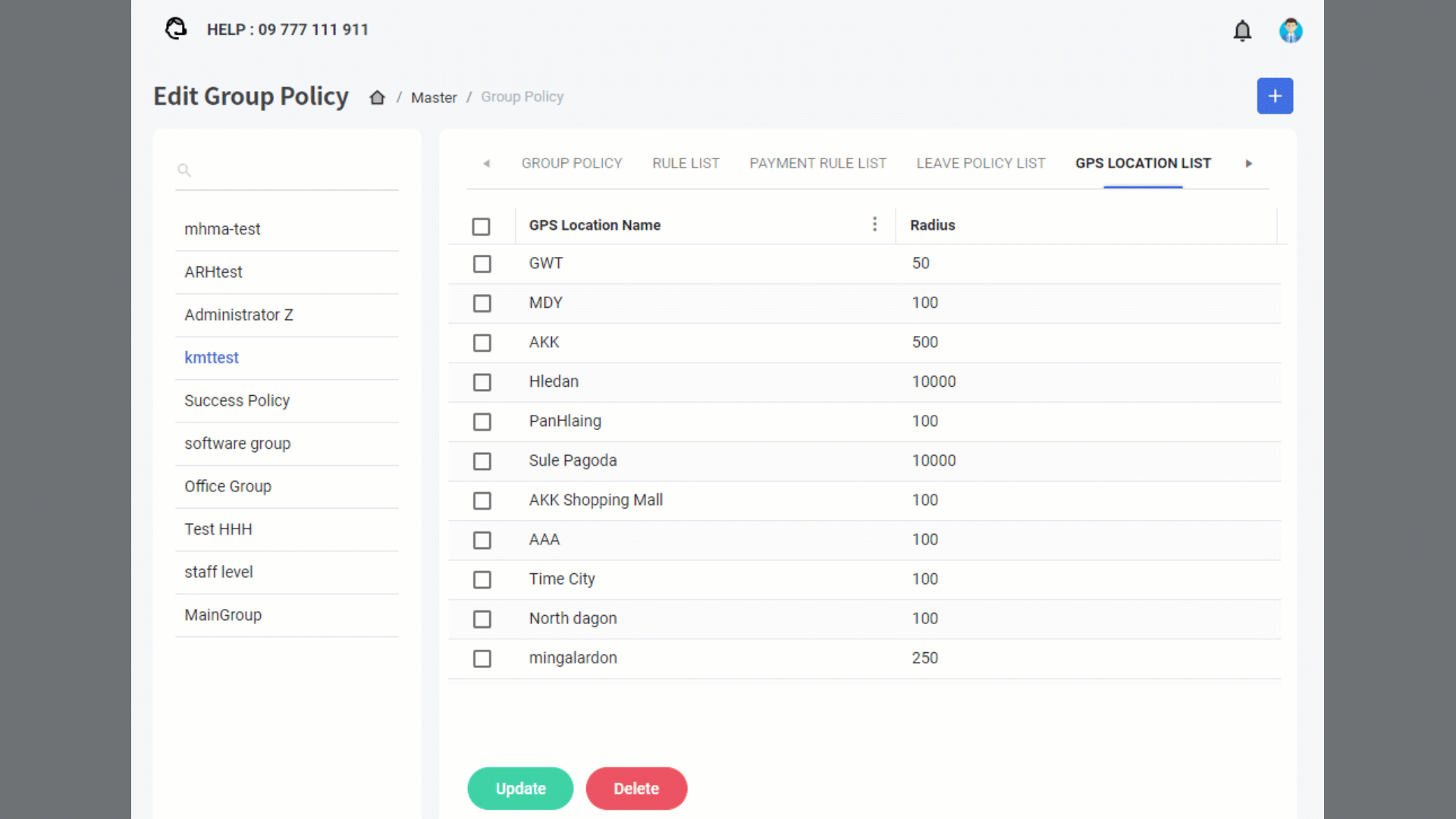The height and width of the screenshot is (819, 1456).
Task: Click the home breadcrumb icon
Action: tap(377, 97)
